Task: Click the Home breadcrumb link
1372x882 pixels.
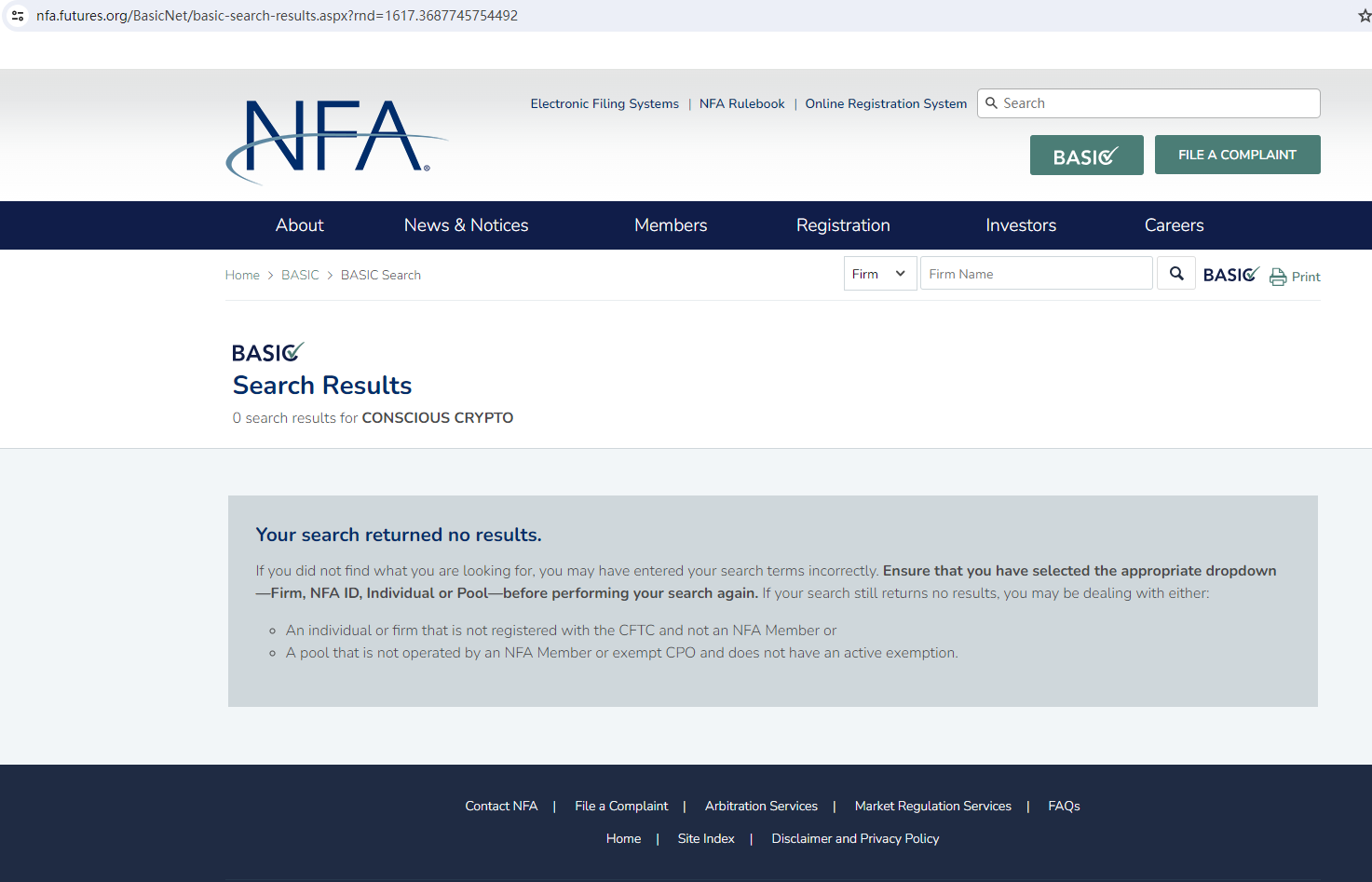Action: 242,276
